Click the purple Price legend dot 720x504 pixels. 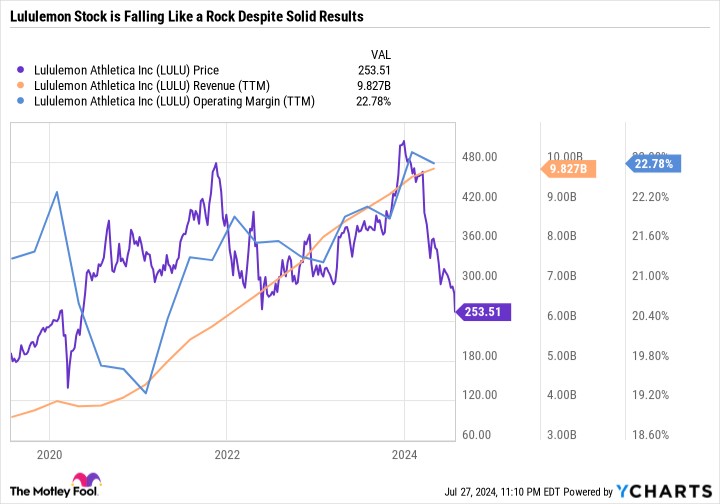(x=22, y=70)
